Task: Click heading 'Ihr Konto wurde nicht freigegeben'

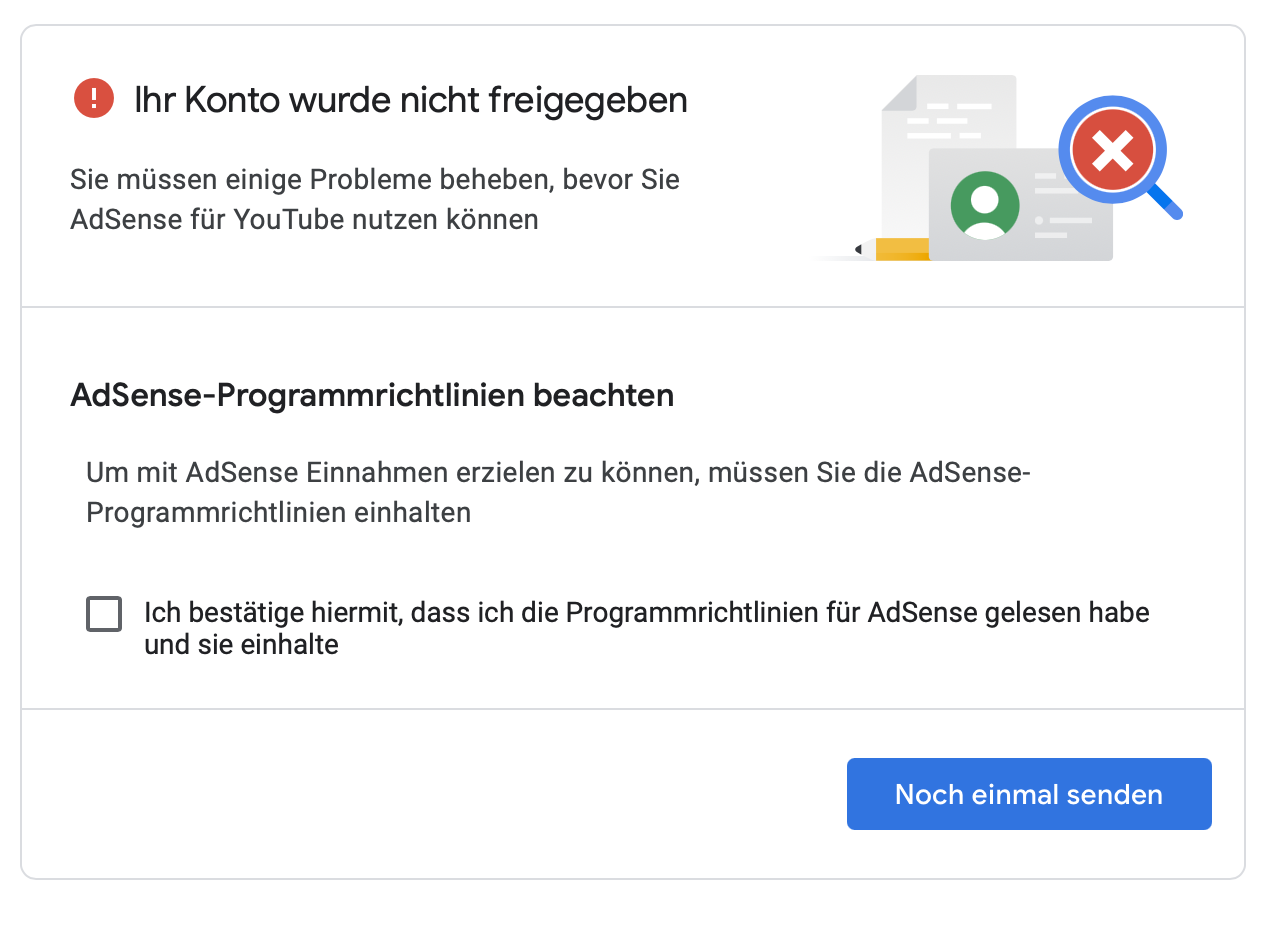Action: [410, 100]
